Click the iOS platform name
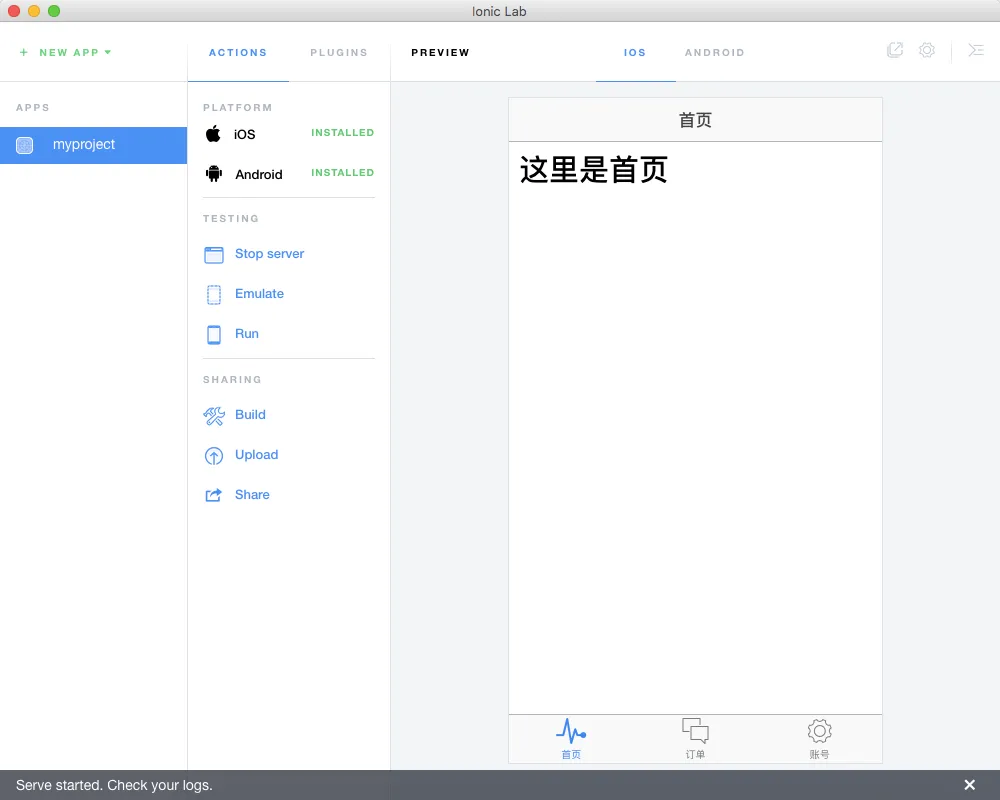The width and height of the screenshot is (1000, 800). 244,134
